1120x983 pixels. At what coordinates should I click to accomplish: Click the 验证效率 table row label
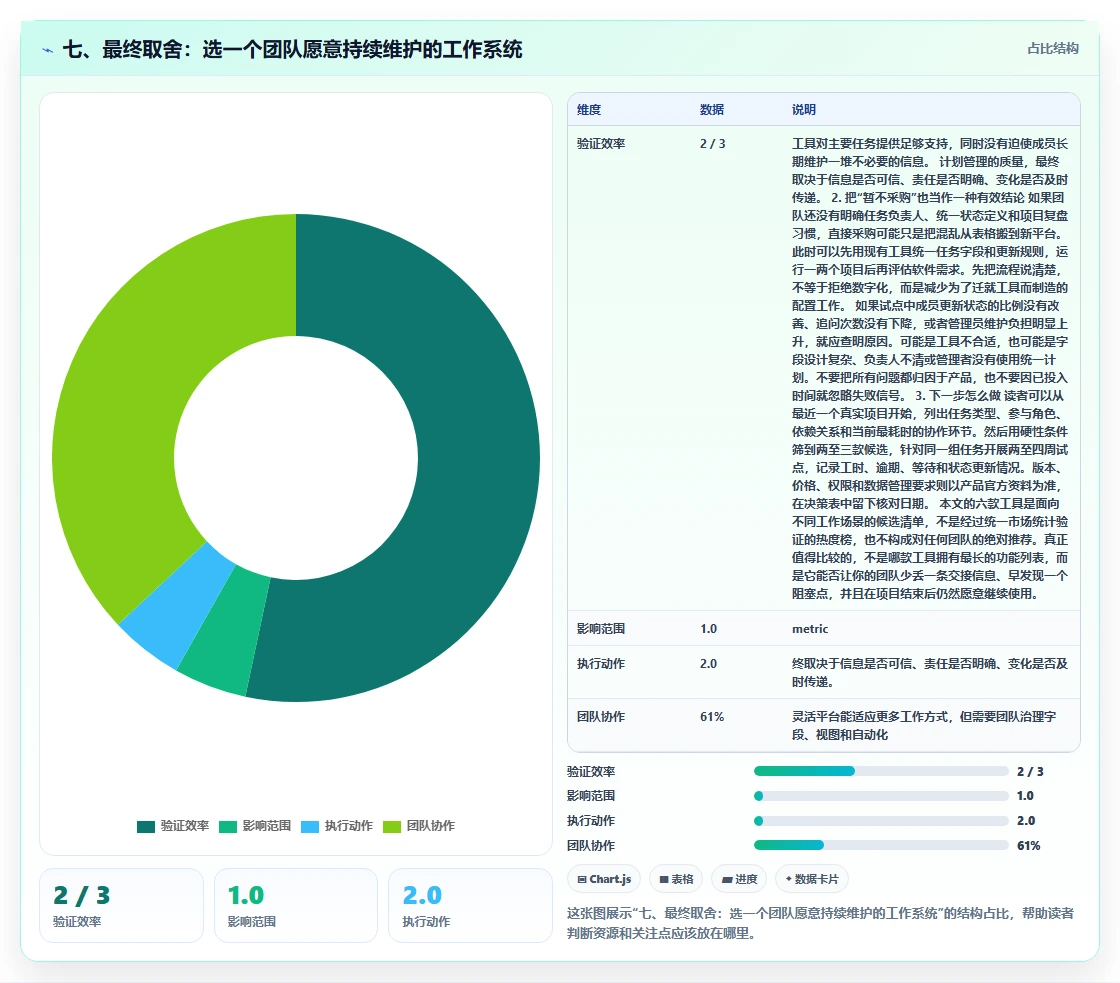click(601, 144)
